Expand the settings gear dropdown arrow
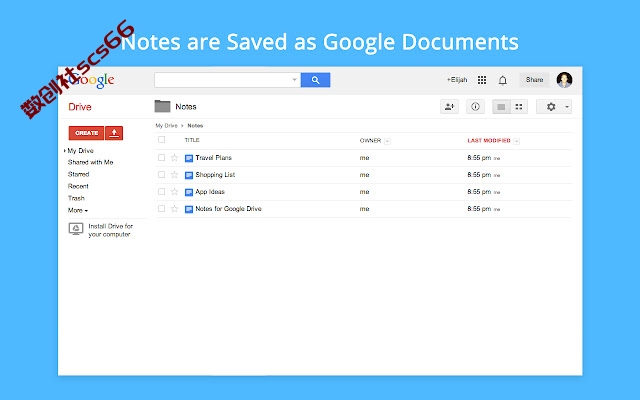This screenshot has height=400, width=640. pyautogui.click(x=567, y=107)
